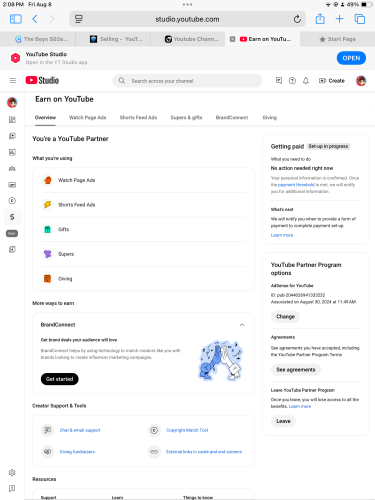Open the Earn dollar sidebar icon
Screen dimensions: 375x500
[x=12, y=217]
